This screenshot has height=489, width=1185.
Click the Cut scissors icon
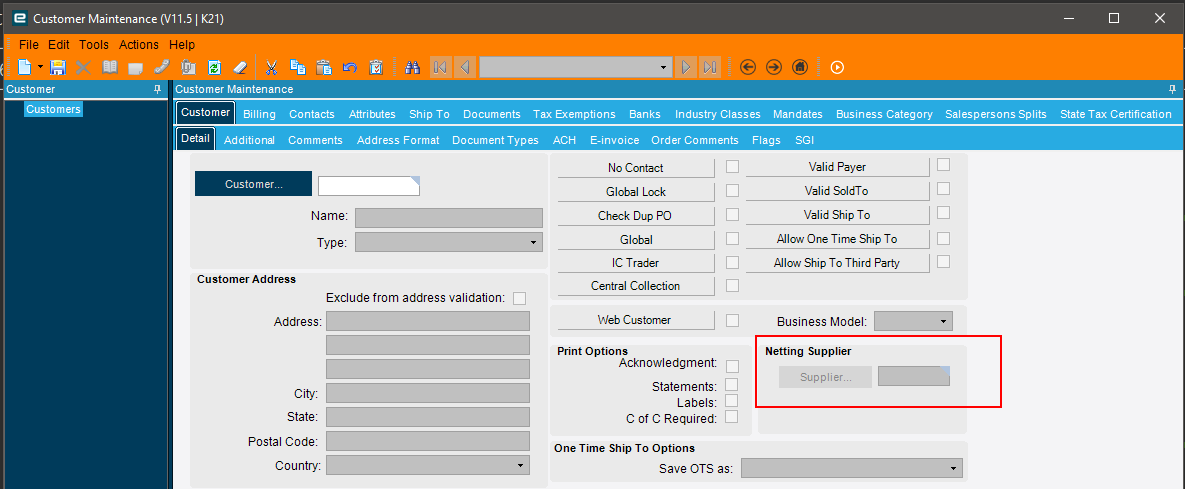271,67
